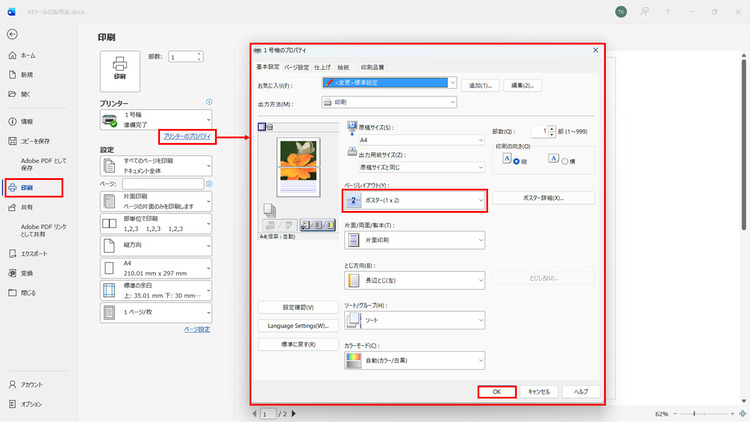This screenshot has height=422, width=750.
Task: Go to previous page in preview footer
Action: [x=254, y=413]
